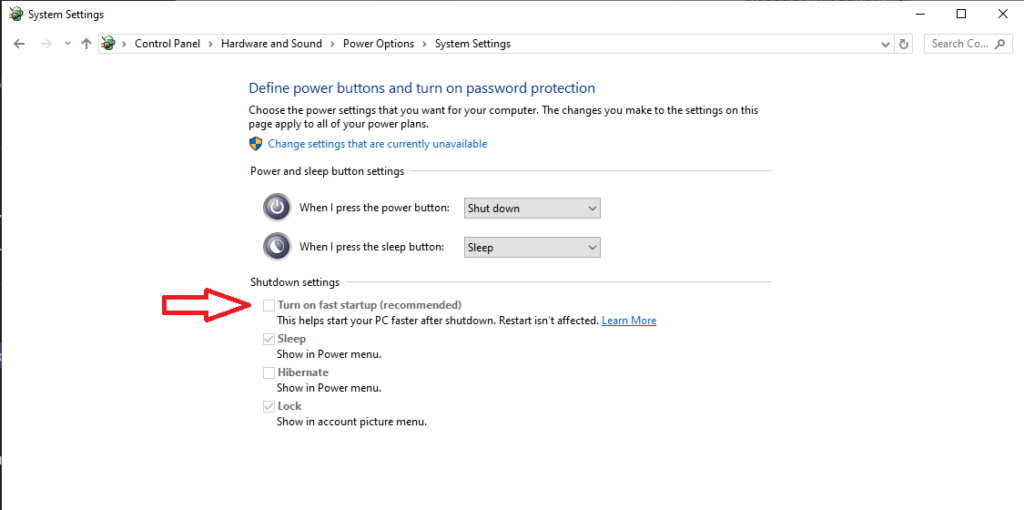Click the UAC shield icon
The height and width of the screenshot is (510, 1024).
257,144
